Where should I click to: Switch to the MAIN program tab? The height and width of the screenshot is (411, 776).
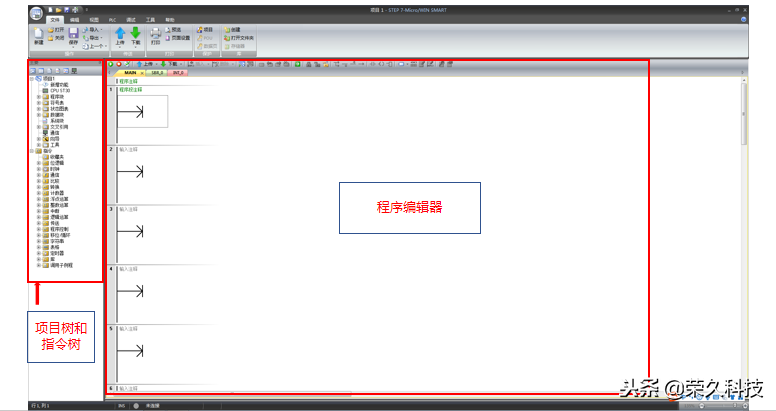coord(130,73)
